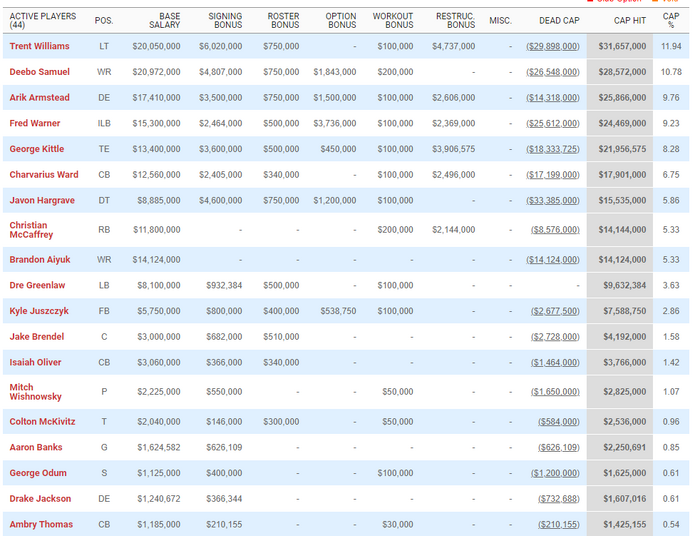Select Trent Williams cap hit $31,657,000
The width and height of the screenshot is (700, 536).
click(x=622, y=46)
